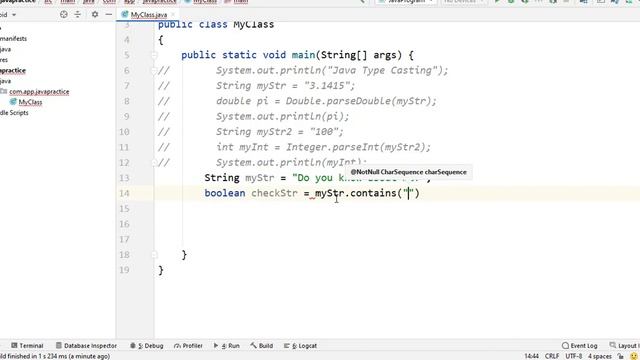Click the checkStr variable on line 14

click(x=274, y=193)
